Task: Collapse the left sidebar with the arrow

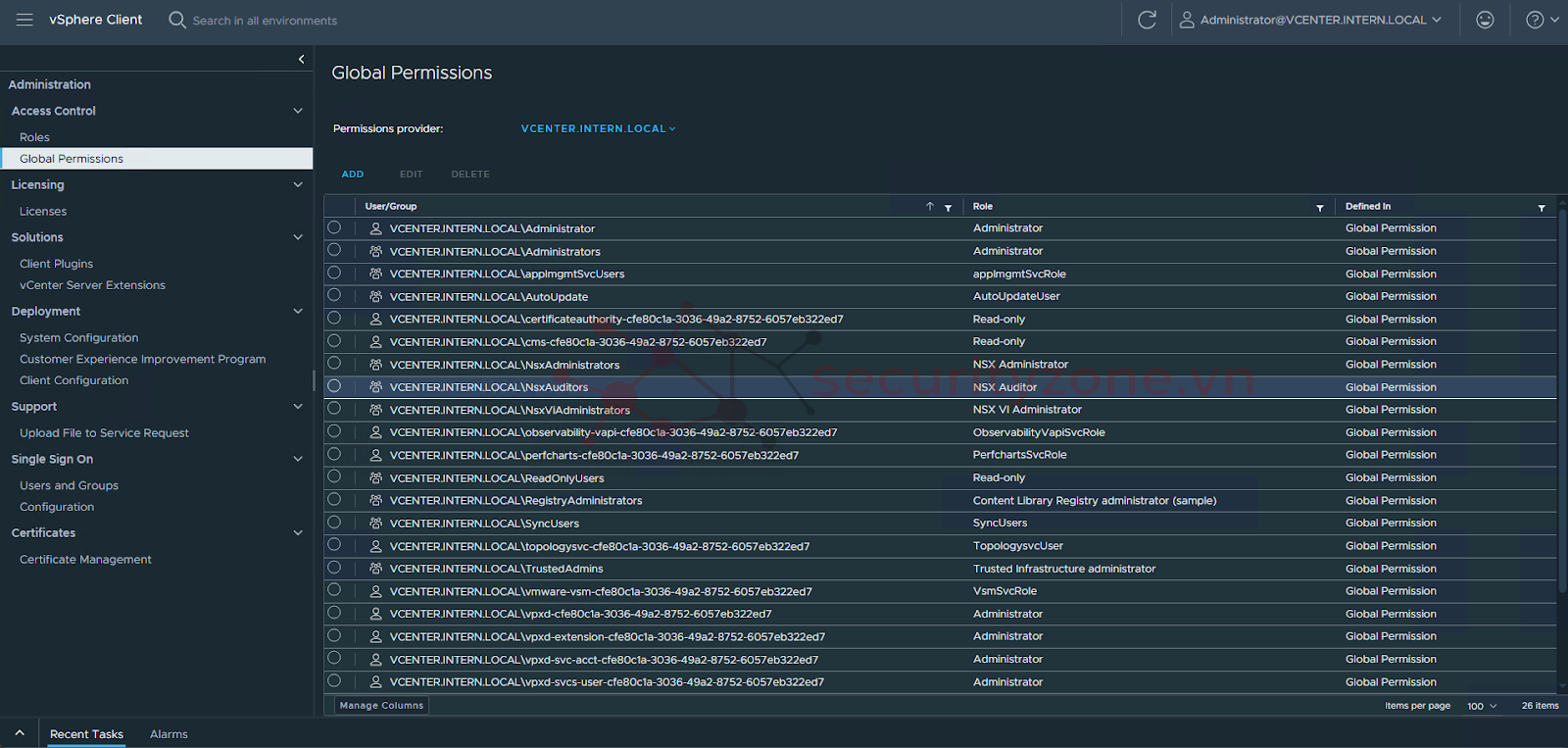Action: tap(301, 60)
